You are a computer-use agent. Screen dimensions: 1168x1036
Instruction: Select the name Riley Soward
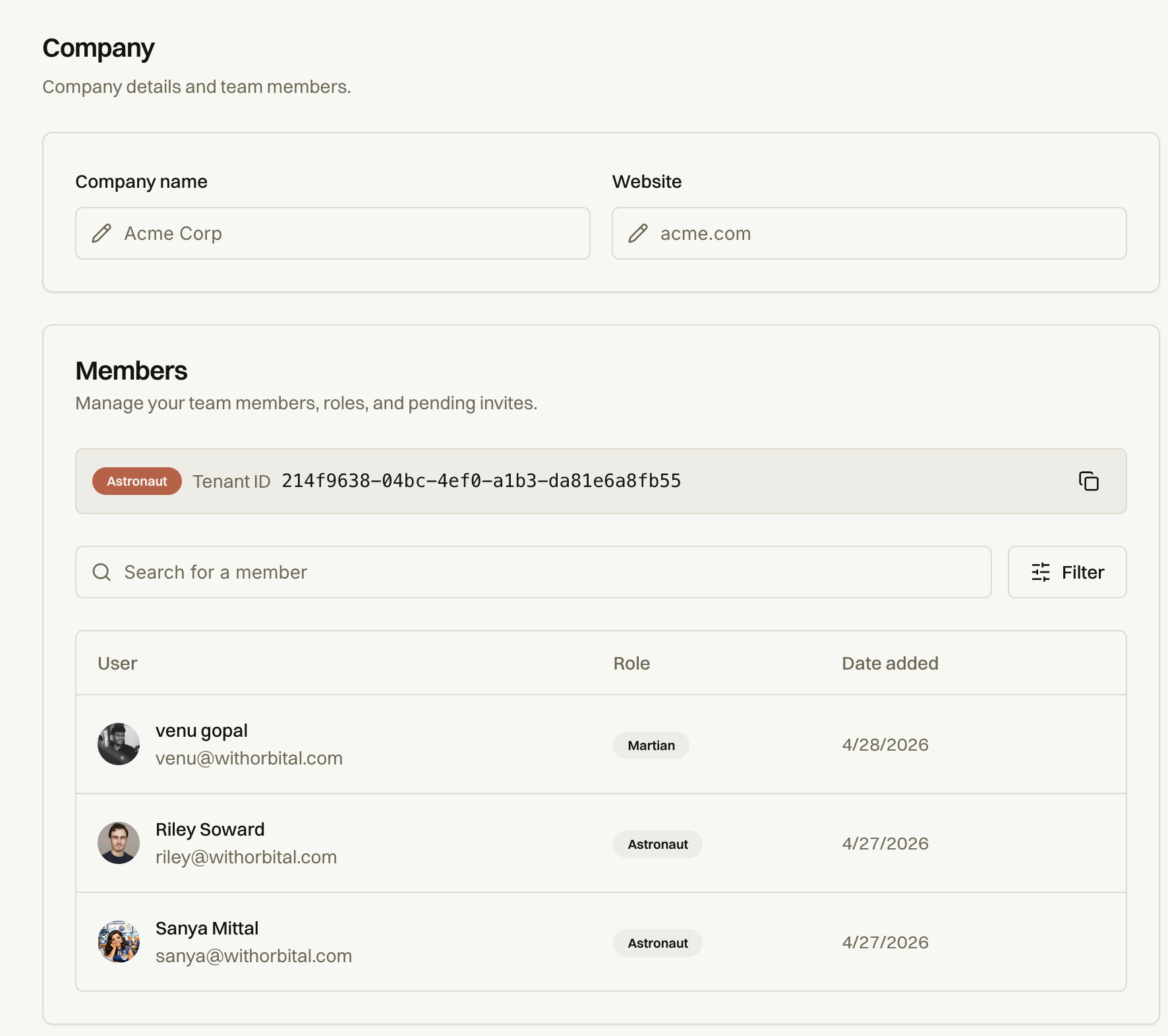[x=210, y=830]
